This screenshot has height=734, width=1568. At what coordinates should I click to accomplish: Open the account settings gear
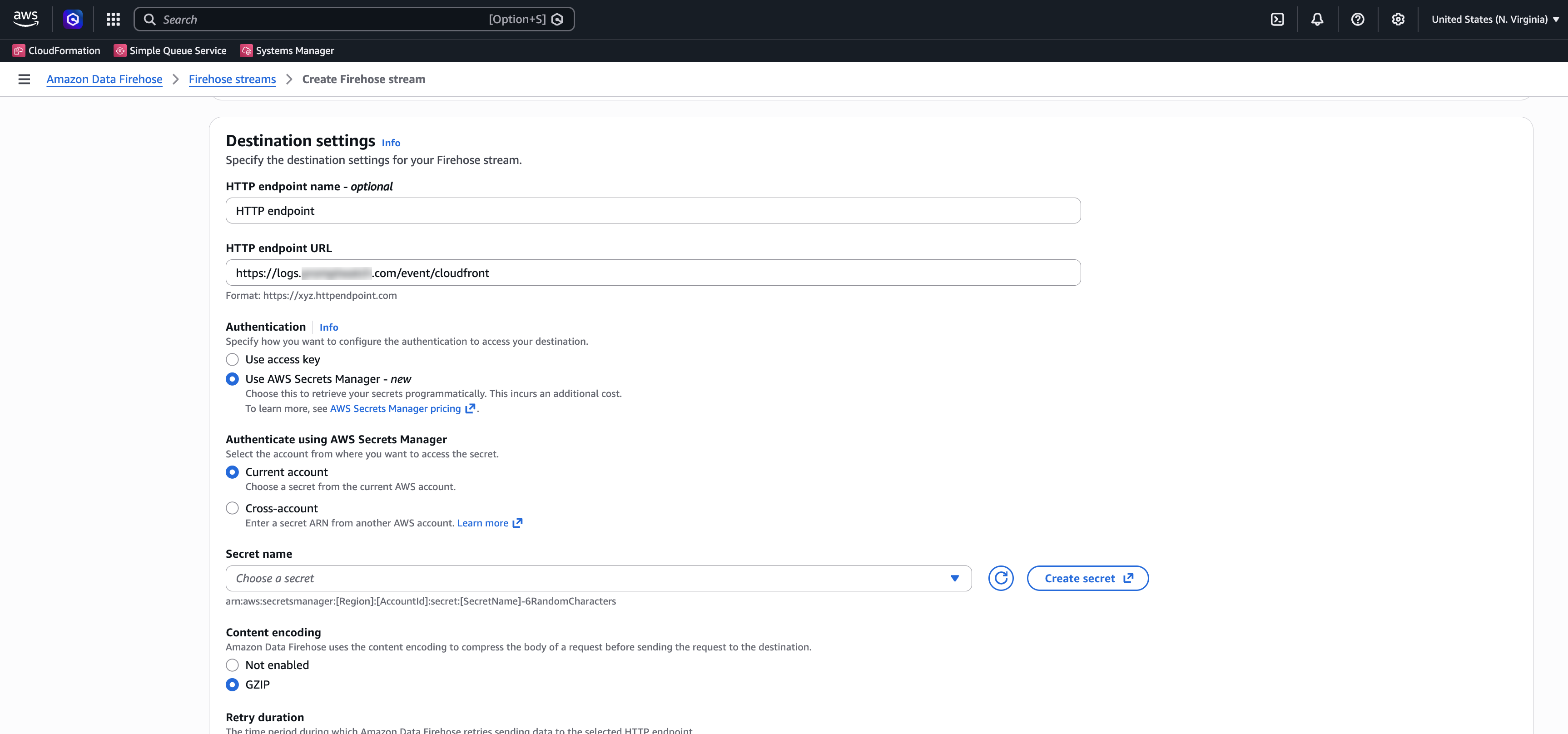[x=1398, y=19]
